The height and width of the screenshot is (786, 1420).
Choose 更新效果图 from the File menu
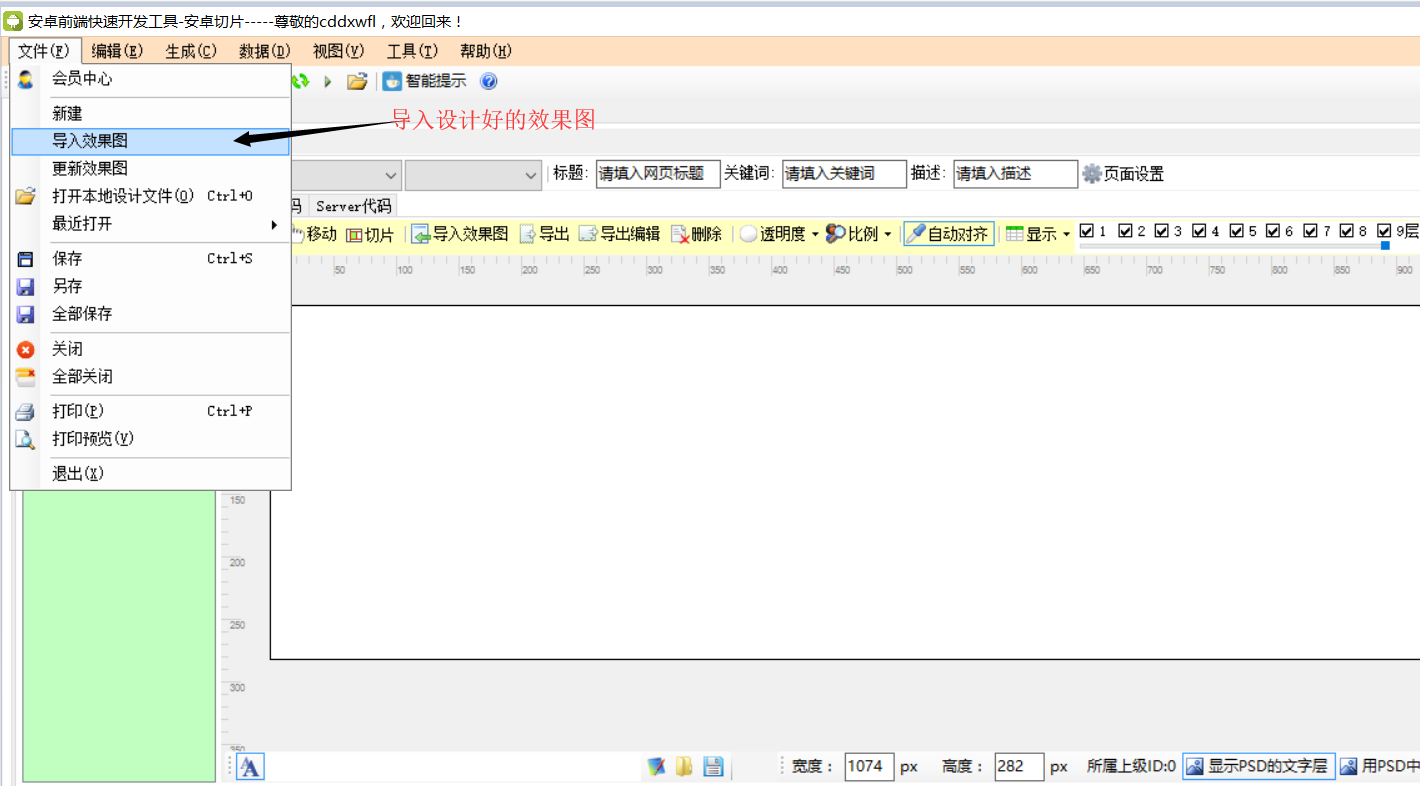point(150,168)
